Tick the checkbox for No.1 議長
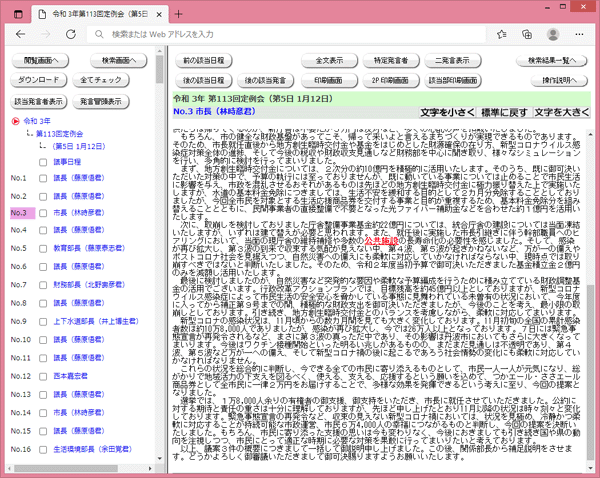This screenshot has height=478, width=600. [x=43, y=178]
